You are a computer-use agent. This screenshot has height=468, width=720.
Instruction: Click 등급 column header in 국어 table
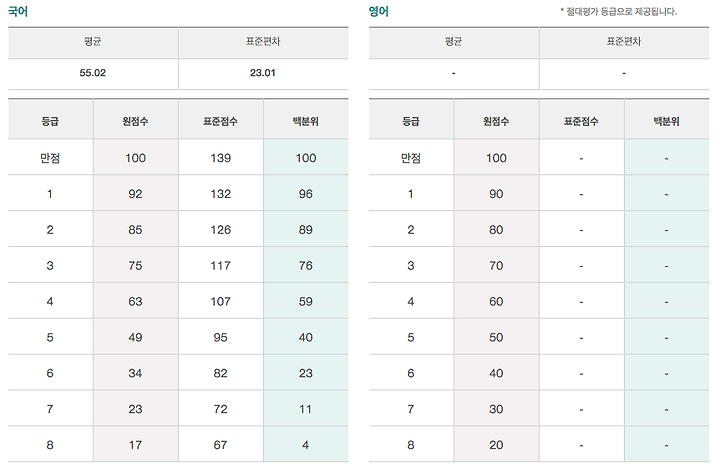(x=50, y=121)
